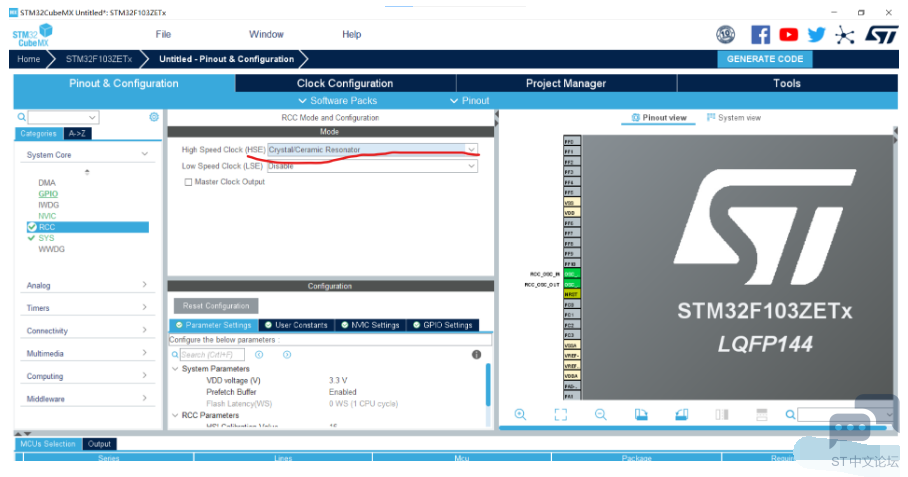This screenshot has height=477, width=908.
Task: Click the search magnifier in category panel
Action: pyautogui.click(x=21, y=117)
